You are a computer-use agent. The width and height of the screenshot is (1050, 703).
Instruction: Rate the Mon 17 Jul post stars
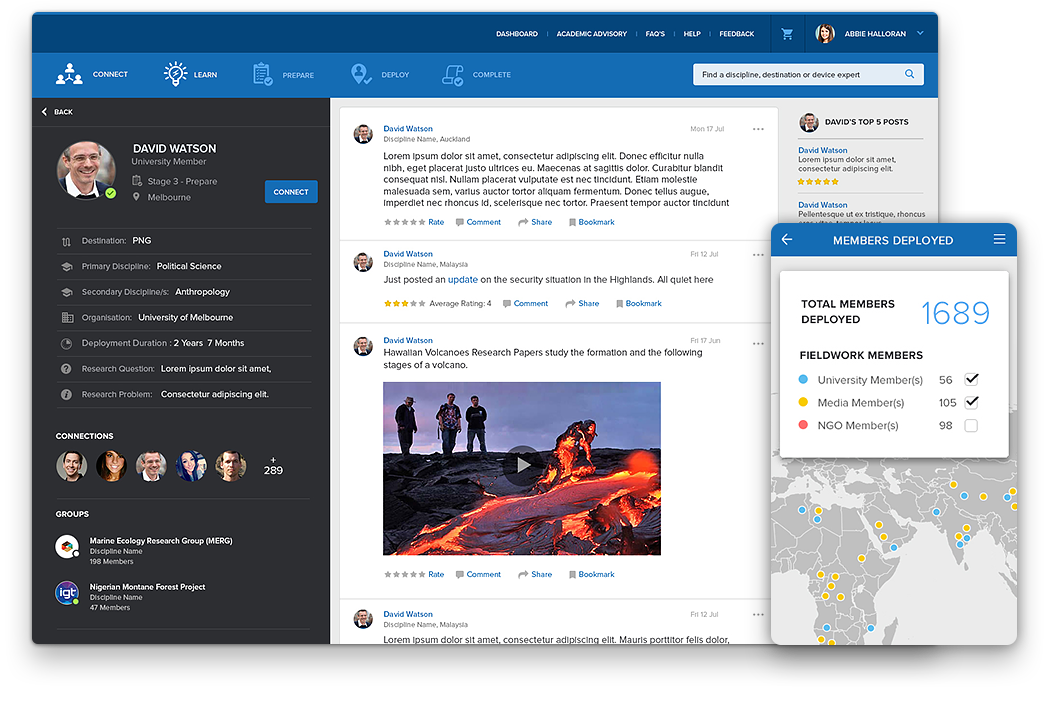pos(404,222)
